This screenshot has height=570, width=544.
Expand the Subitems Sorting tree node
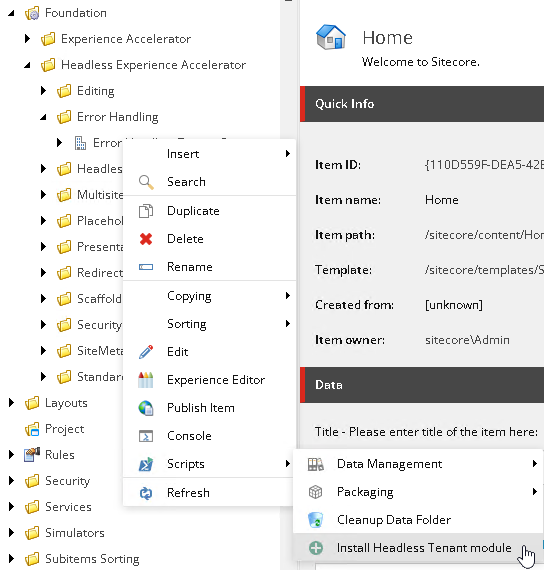(x=11, y=558)
